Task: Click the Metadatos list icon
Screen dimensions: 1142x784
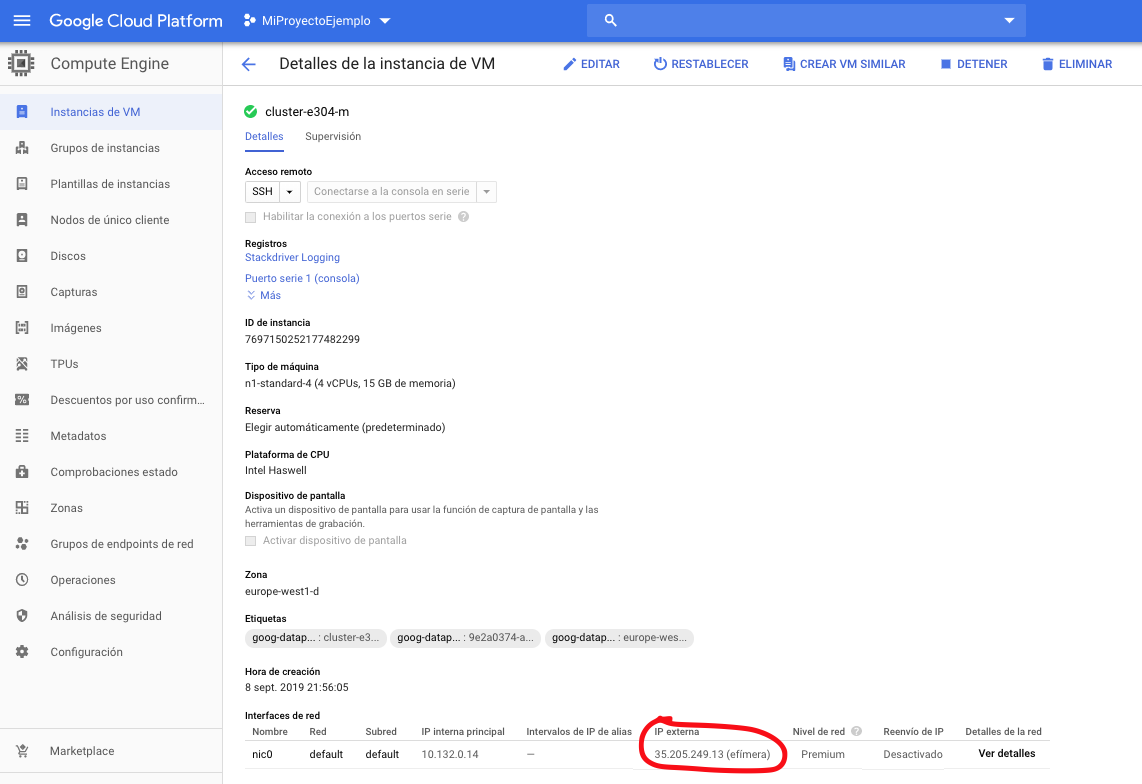Action: (22, 436)
